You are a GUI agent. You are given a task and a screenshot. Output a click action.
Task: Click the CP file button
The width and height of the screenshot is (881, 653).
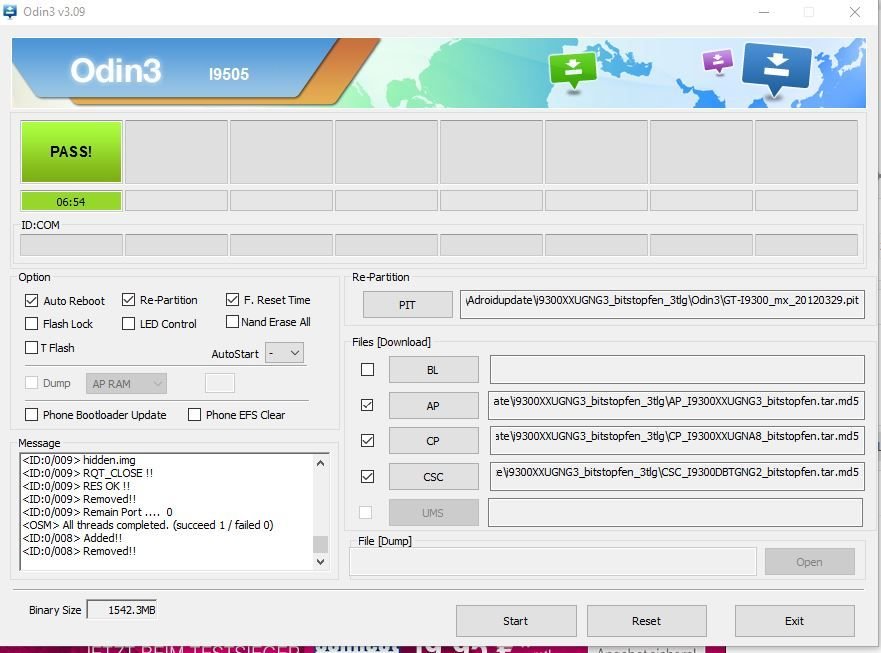433,441
